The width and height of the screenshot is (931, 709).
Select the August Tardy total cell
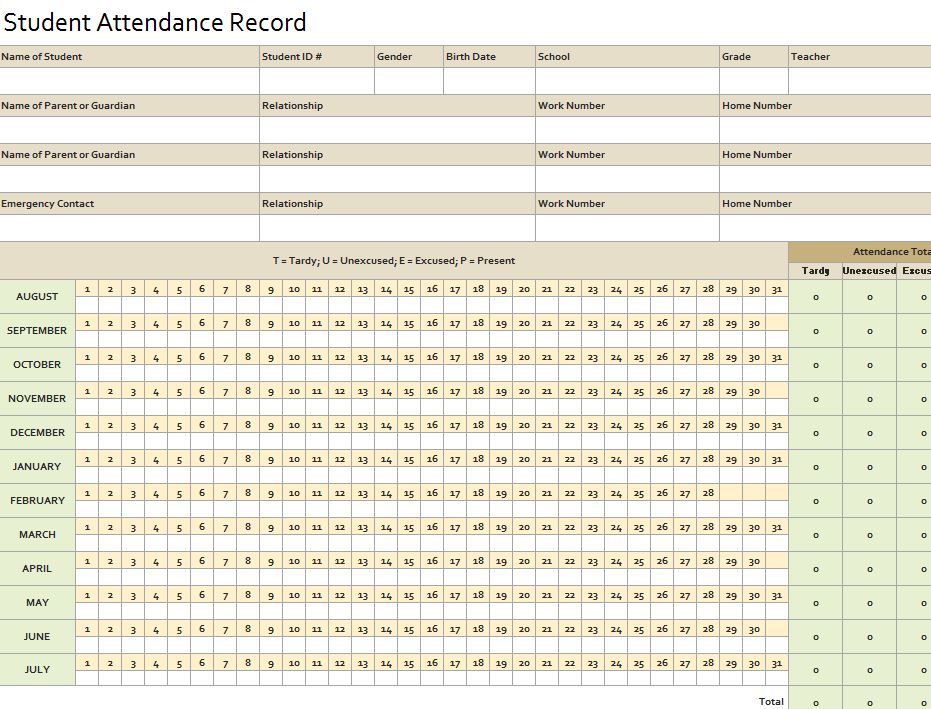tap(815, 297)
